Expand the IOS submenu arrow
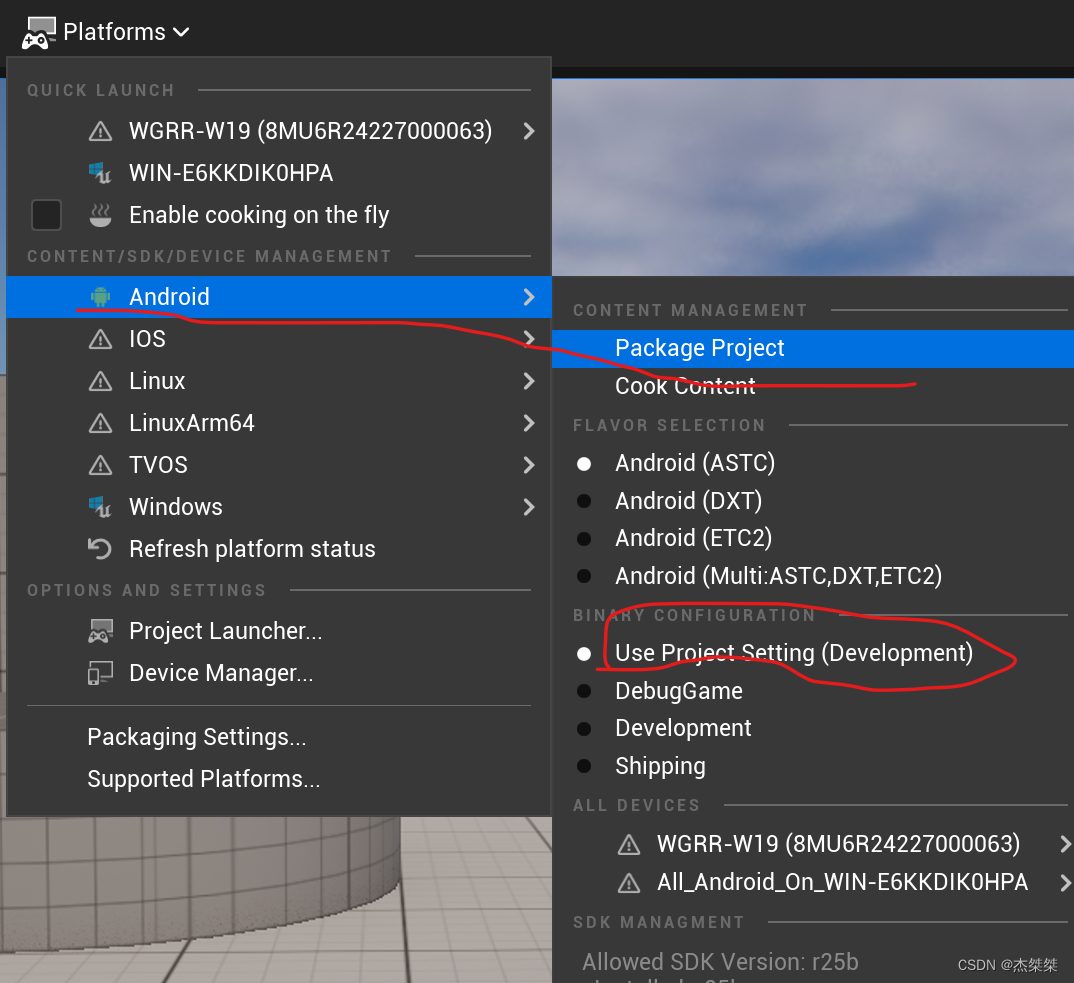1074x983 pixels. click(x=529, y=339)
